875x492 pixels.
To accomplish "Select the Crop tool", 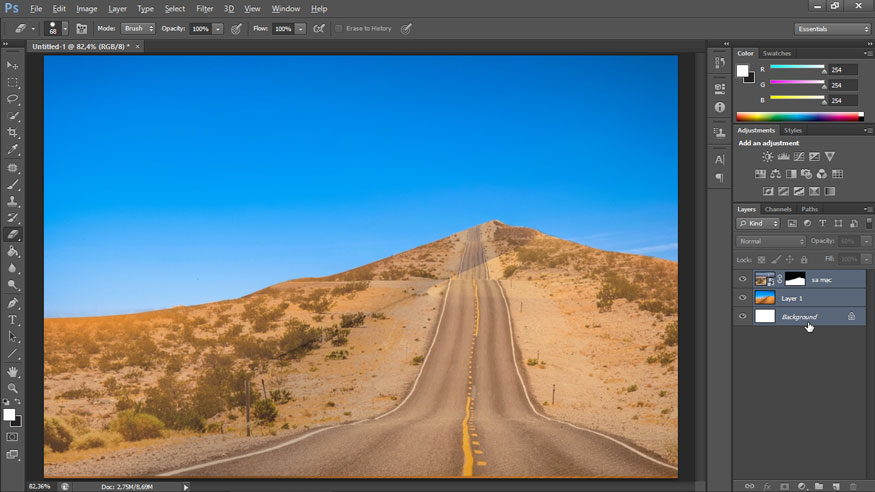I will 13,133.
